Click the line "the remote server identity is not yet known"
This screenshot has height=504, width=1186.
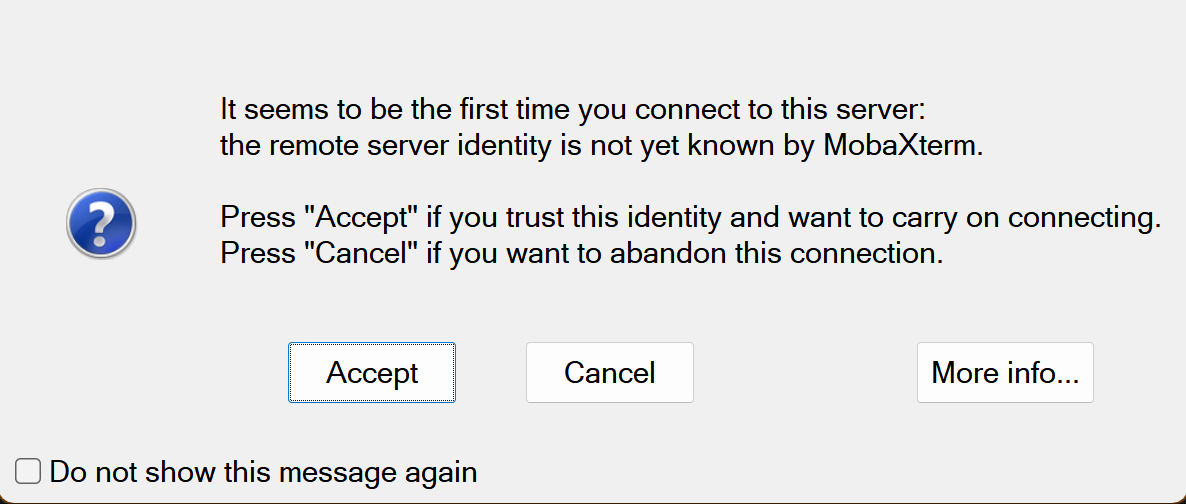coord(602,146)
